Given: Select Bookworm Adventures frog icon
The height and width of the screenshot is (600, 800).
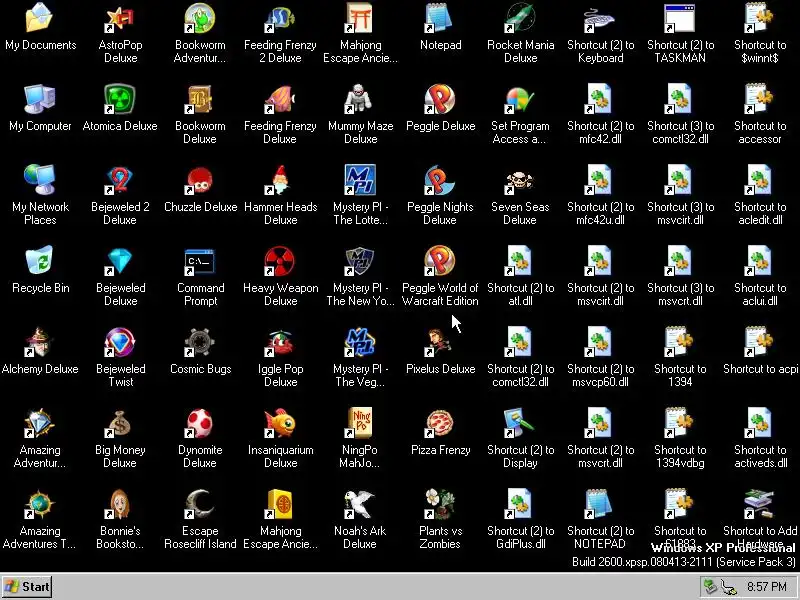Looking at the screenshot, I should (x=200, y=18).
